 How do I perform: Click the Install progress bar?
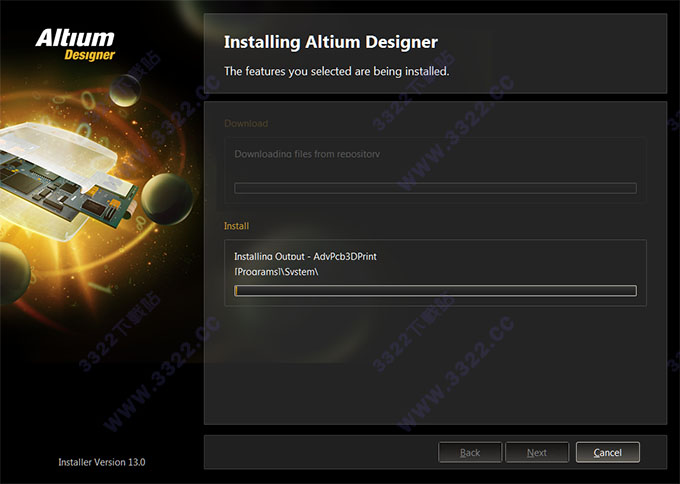(x=435, y=291)
